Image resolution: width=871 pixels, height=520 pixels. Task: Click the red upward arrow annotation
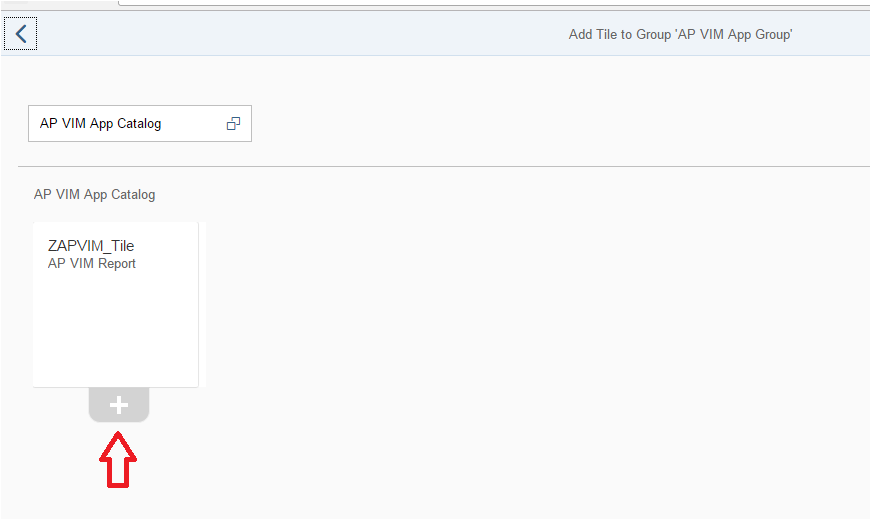pos(118,460)
